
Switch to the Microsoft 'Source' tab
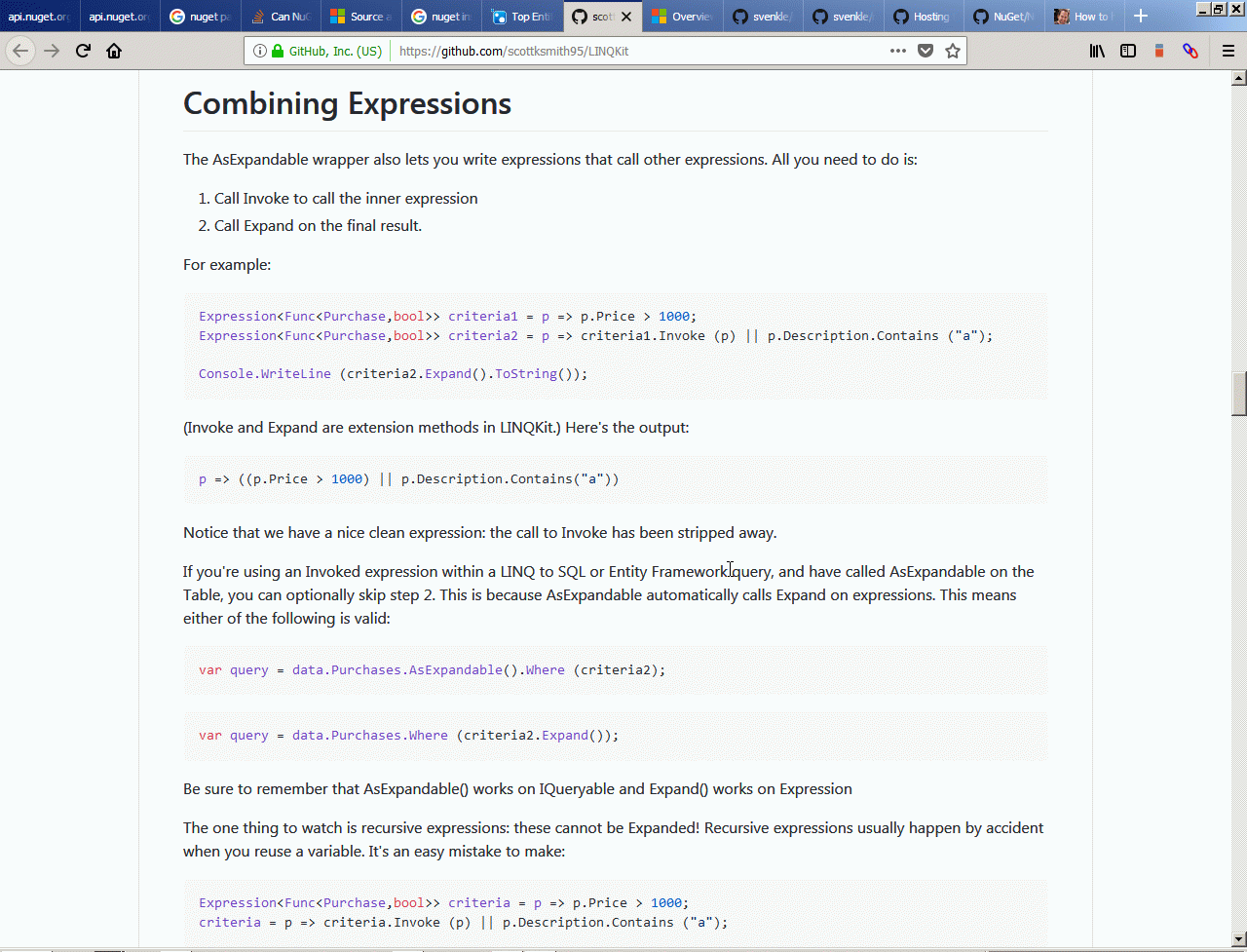click(x=361, y=17)
